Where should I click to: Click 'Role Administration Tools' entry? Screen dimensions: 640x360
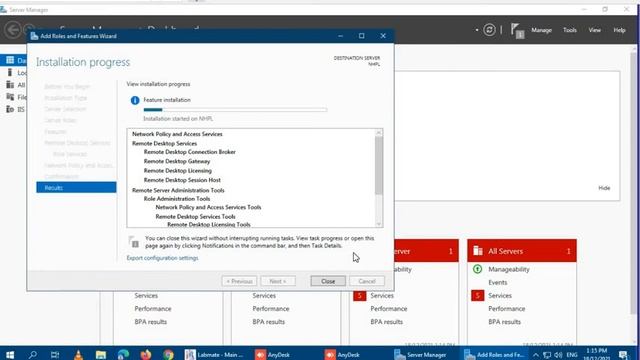(177, 199)
